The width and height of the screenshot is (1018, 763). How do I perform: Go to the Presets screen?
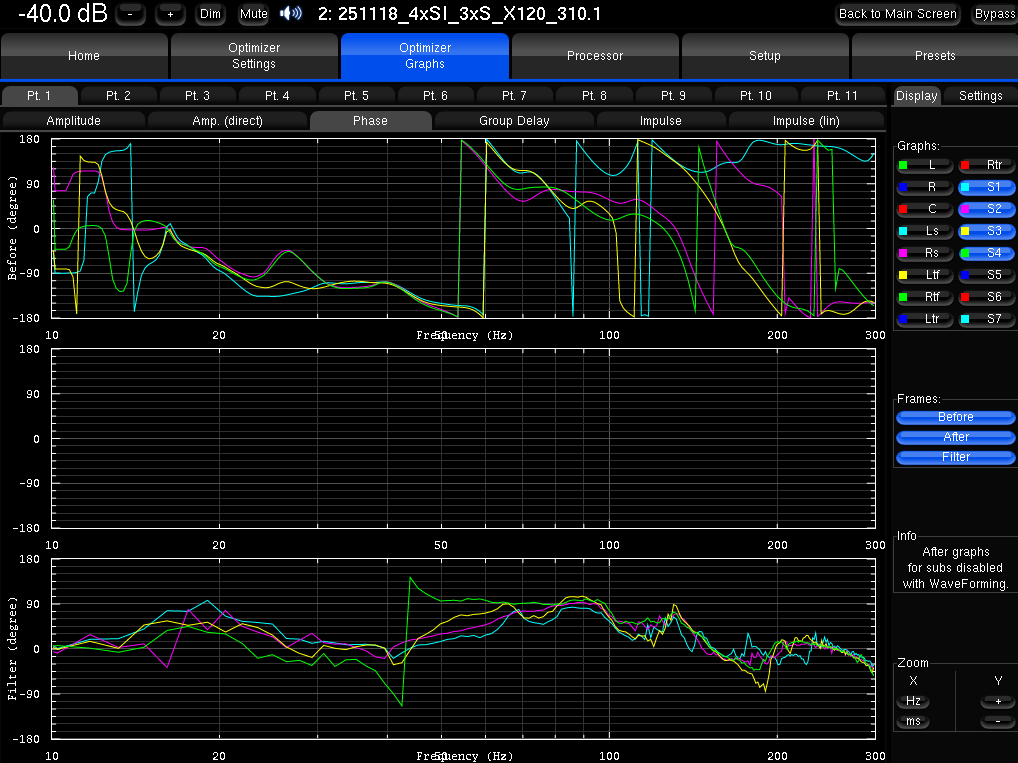click(933, 55)
